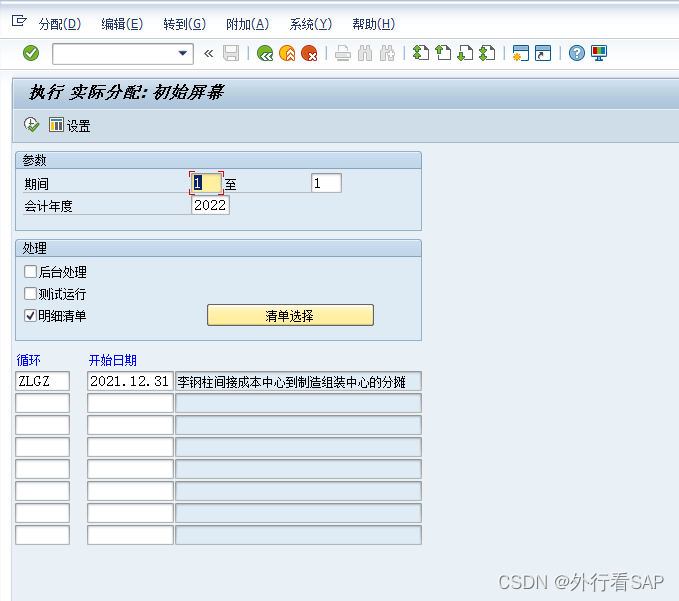Click the Find Next binoculars icon

click(x=387, y=53)
